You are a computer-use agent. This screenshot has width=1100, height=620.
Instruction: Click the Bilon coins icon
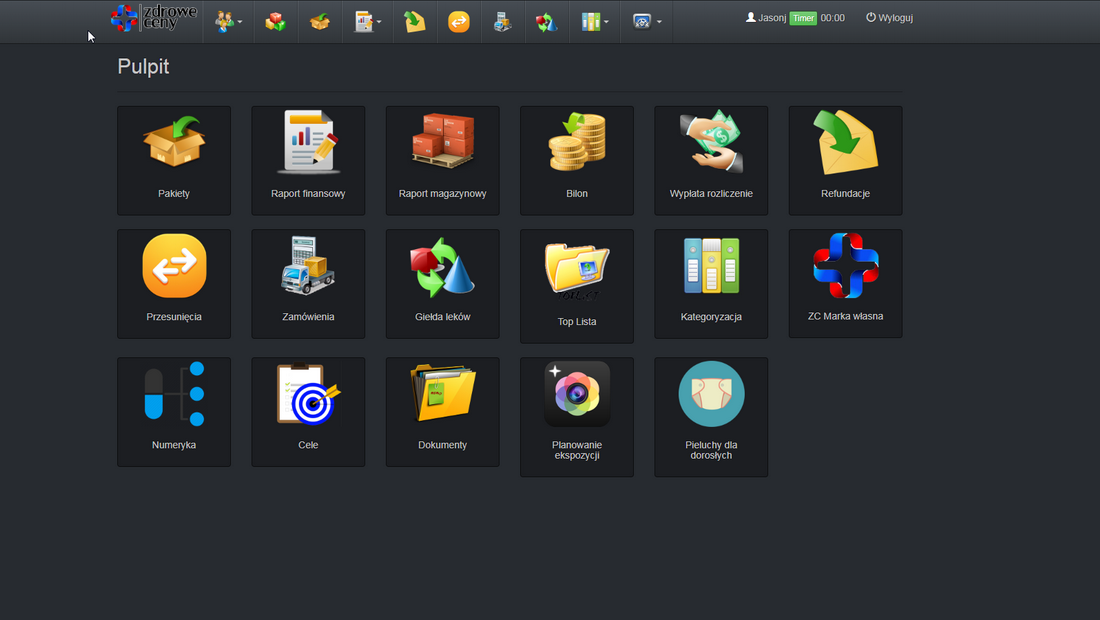pos(577,142)
